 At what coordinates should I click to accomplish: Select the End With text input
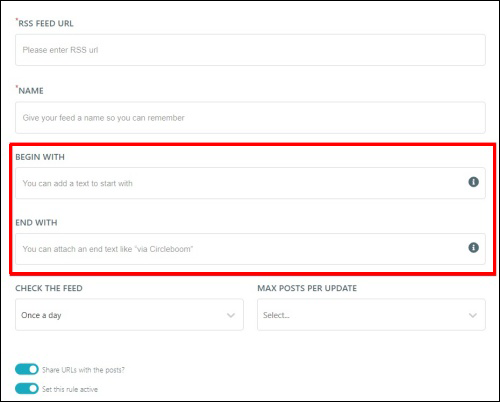click(250, 249)
